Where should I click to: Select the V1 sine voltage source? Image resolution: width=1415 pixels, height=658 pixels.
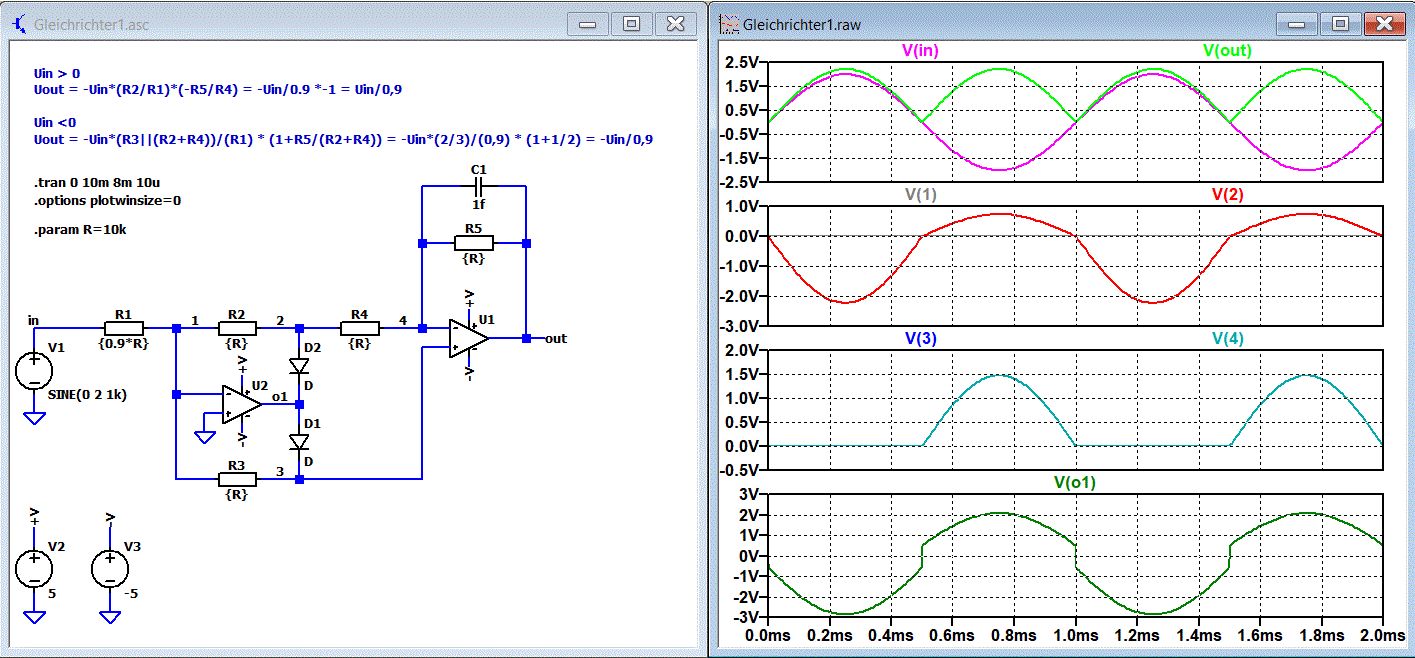[x=34, y=371]
